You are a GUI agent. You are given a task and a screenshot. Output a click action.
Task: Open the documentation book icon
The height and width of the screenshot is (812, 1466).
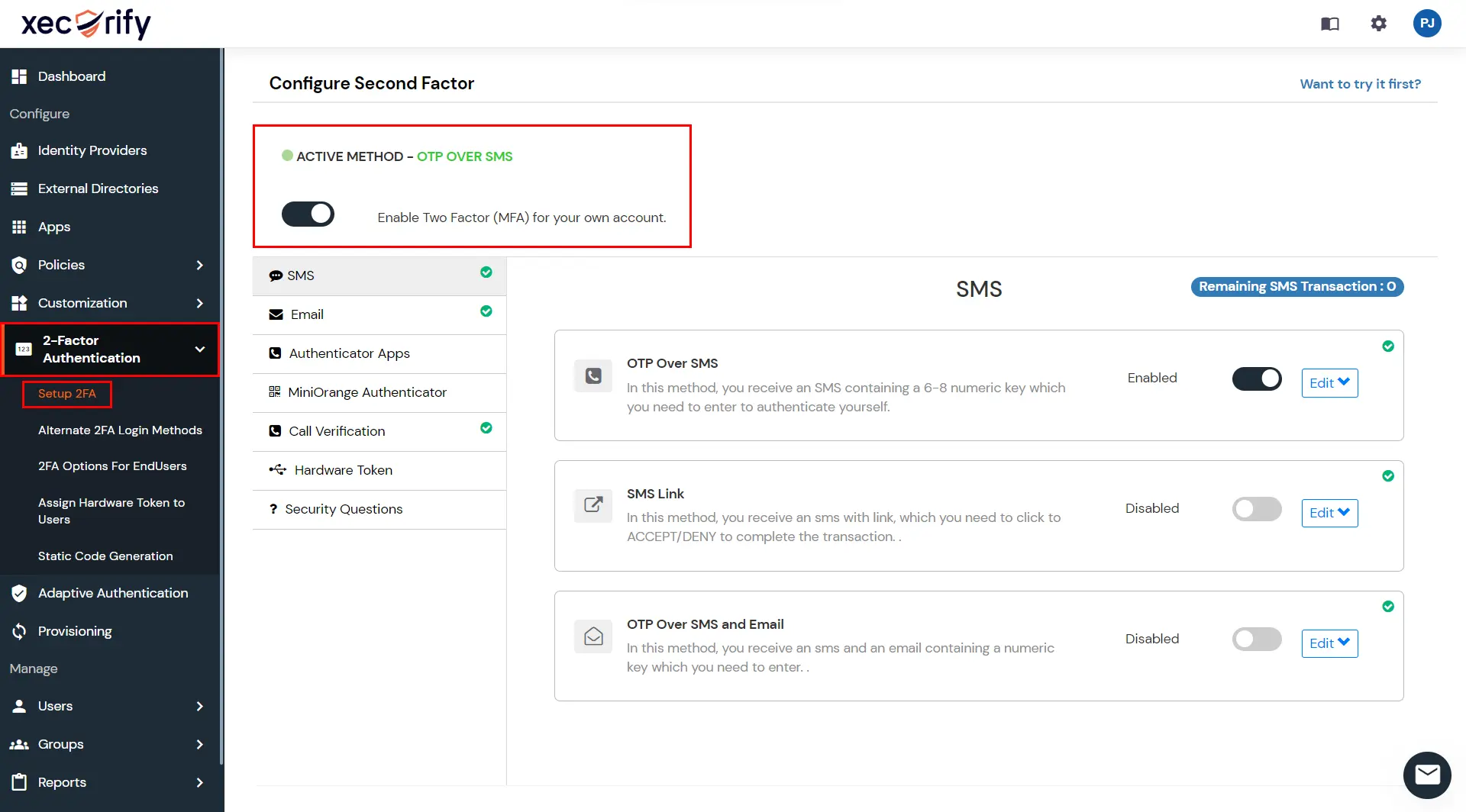[1330, 24]
